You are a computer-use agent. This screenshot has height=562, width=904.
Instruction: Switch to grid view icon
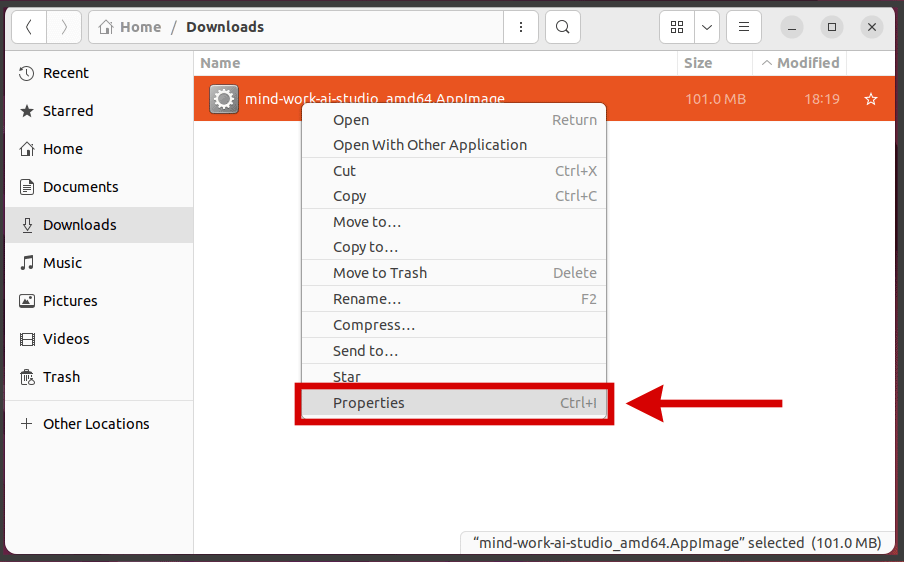pyautogui.click(x=677, y=27)
